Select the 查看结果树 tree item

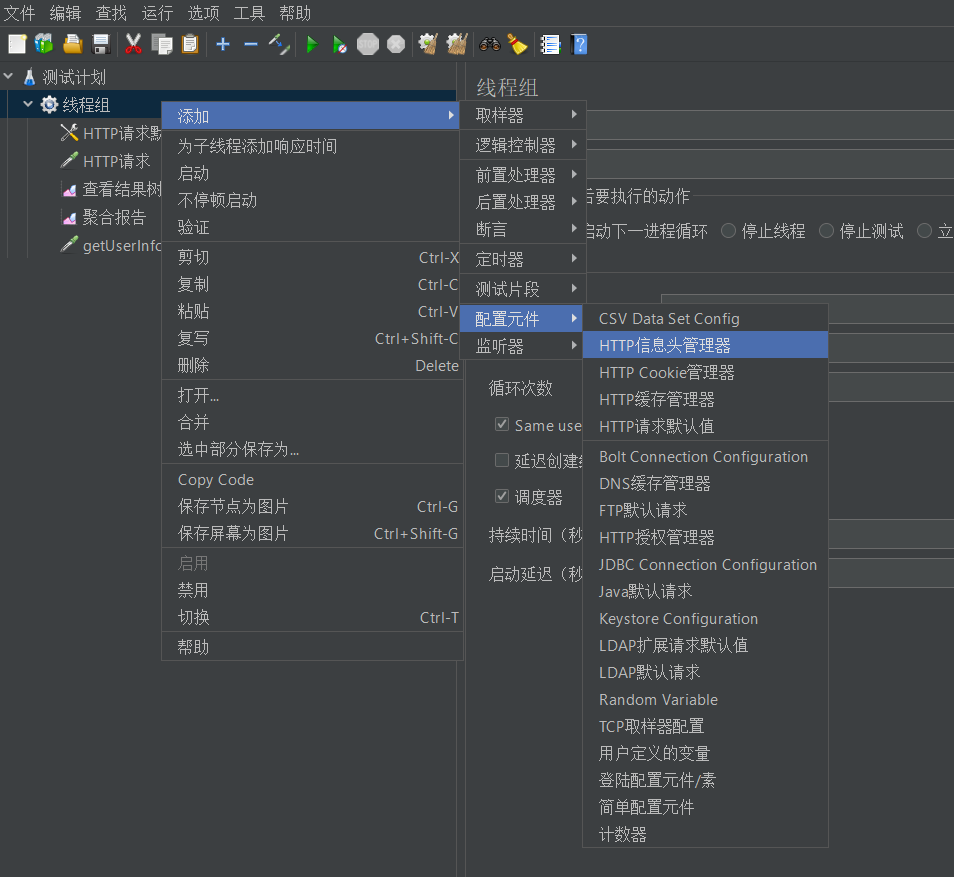coord(122,189)
